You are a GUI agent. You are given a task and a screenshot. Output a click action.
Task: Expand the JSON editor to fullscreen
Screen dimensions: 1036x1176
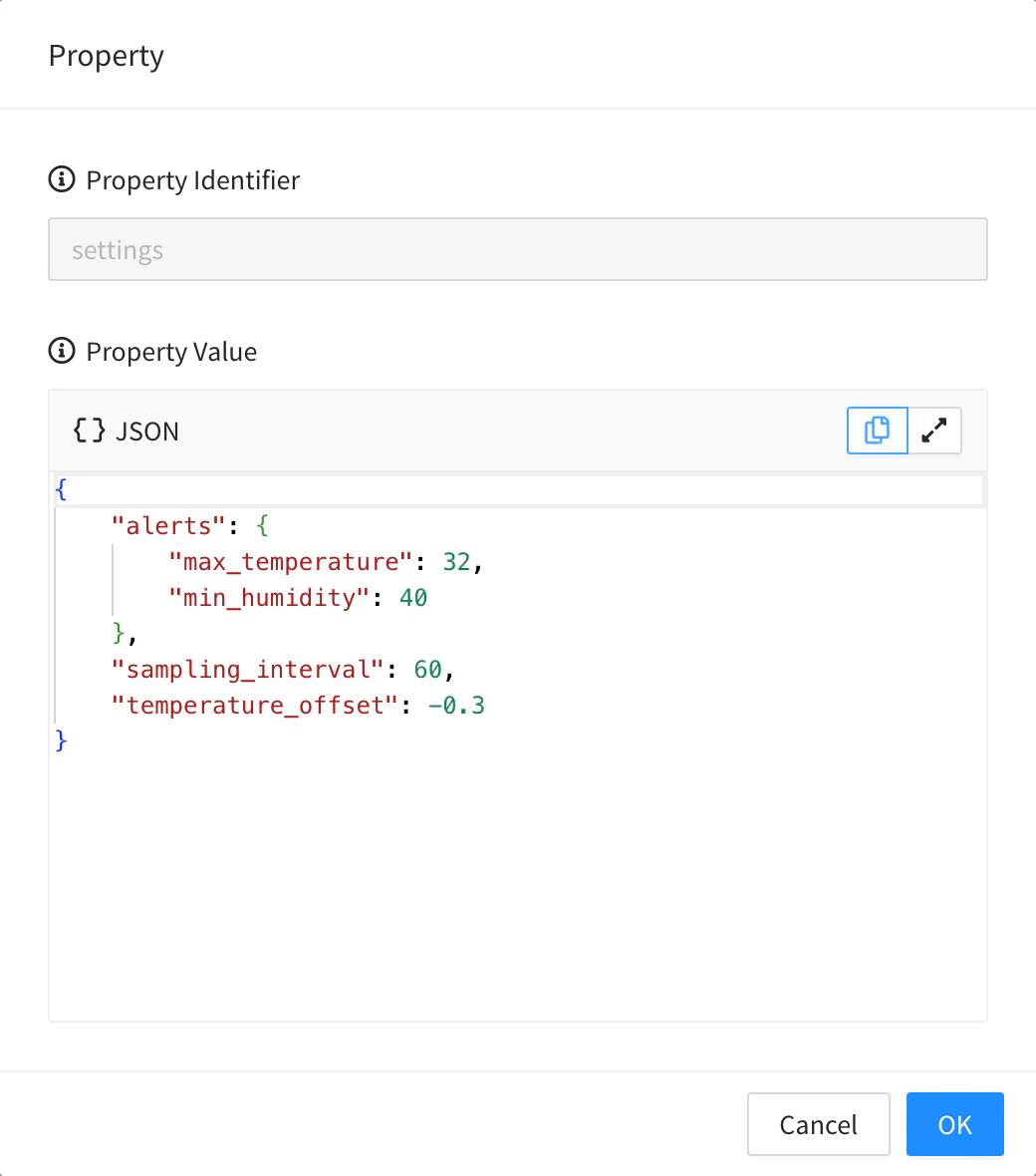(x=934, y=431)
